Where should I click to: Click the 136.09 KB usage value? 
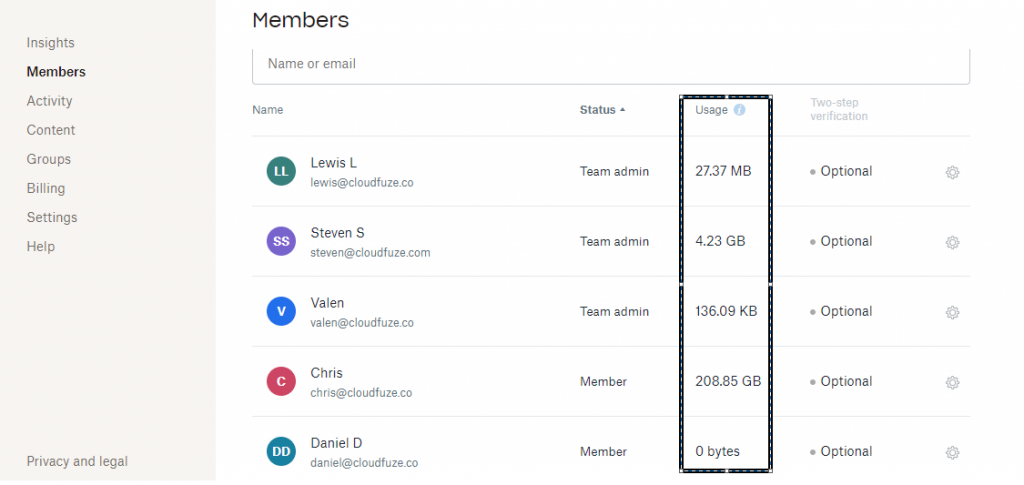(726, 311)
